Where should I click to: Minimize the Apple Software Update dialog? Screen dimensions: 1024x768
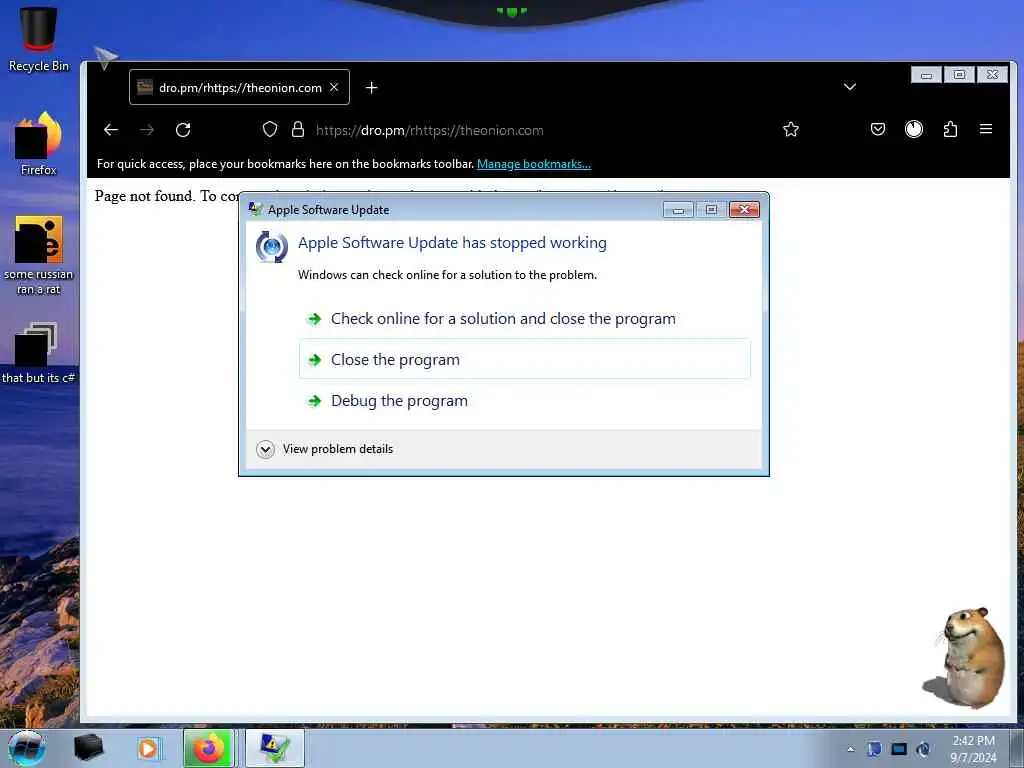tap(678, 210)
